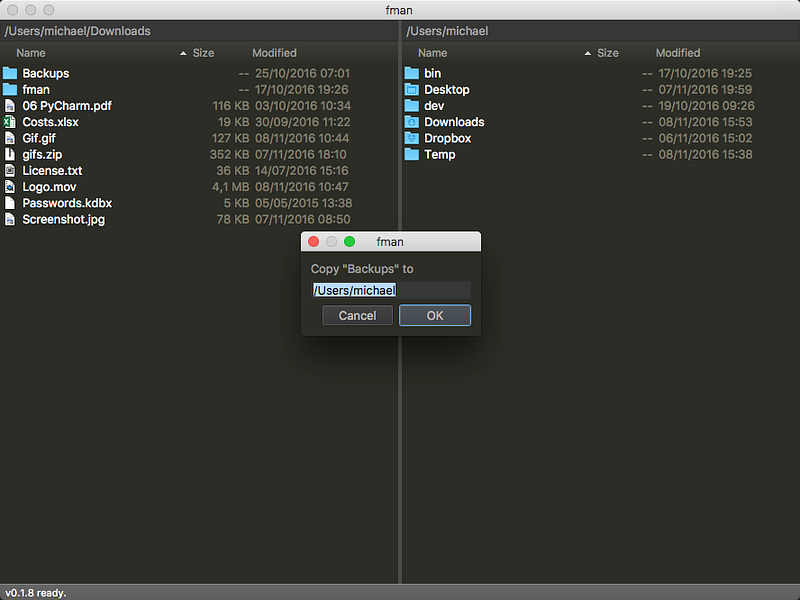Click the License.txt document icon
The image size is (800, 600).
point(10,170)
